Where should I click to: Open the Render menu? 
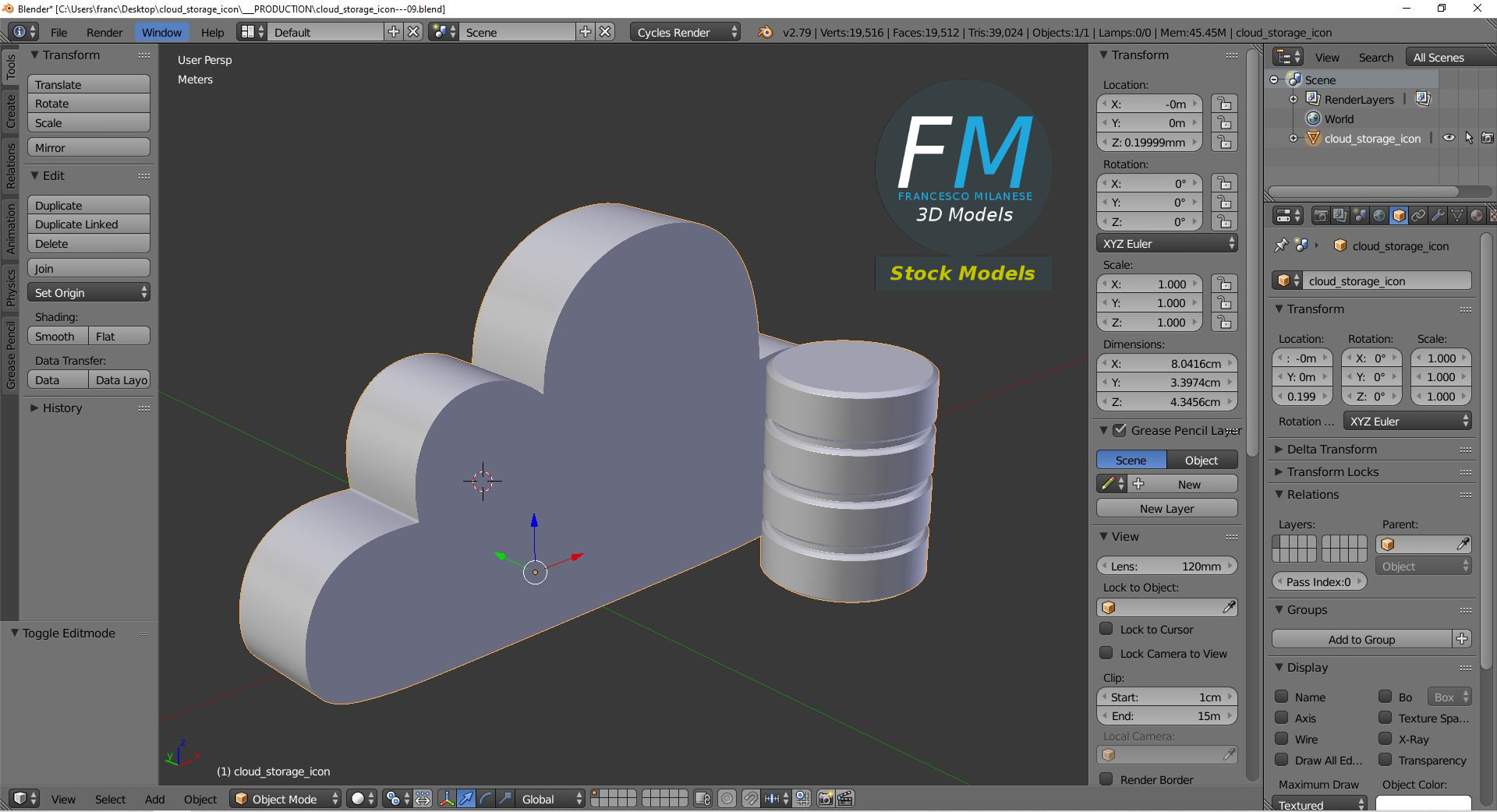(x=104, y=33)
